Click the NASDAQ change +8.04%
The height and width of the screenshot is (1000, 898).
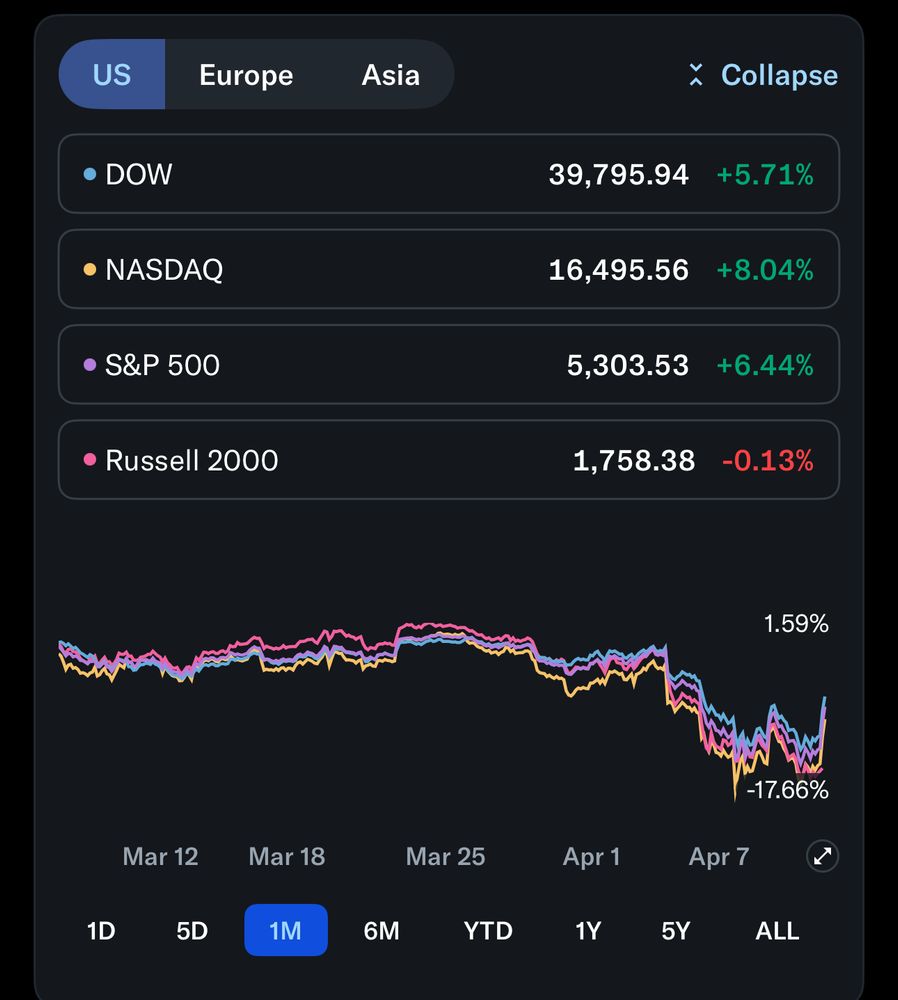click(x=765, y=270)
